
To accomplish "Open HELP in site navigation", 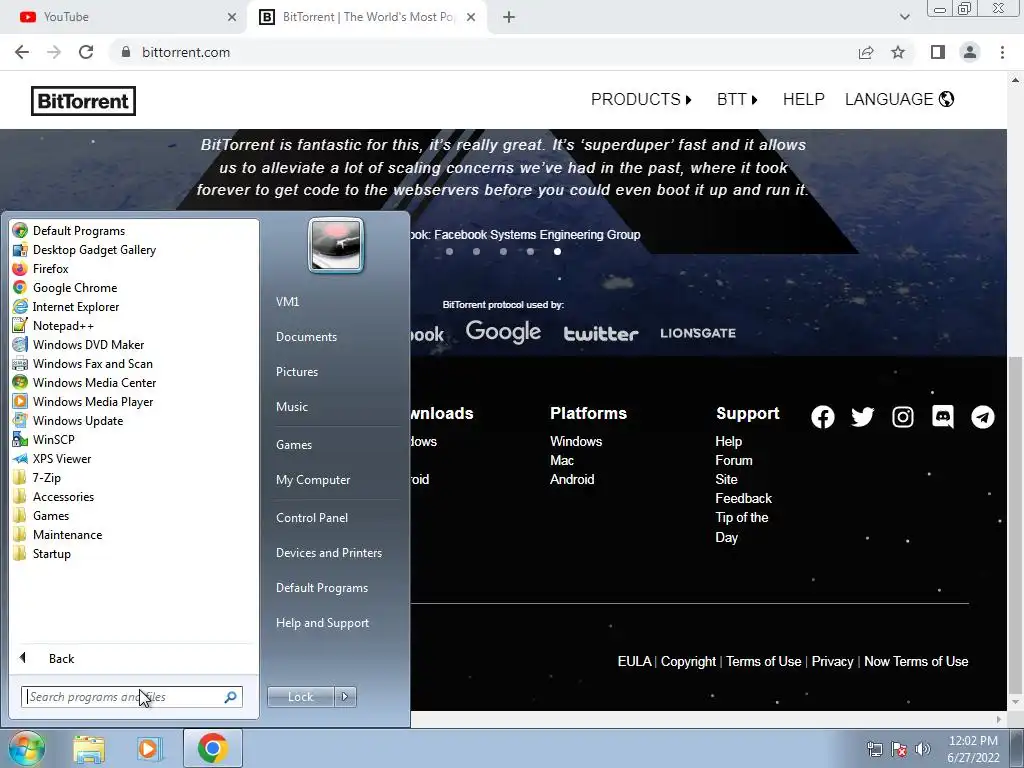I will click(x=803, y=99).
